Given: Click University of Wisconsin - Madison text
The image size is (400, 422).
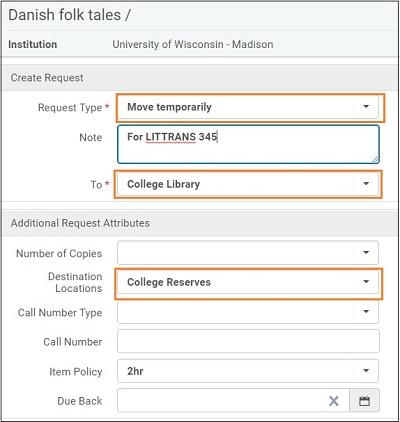Looking at the screenshot, I should point(193,44).
